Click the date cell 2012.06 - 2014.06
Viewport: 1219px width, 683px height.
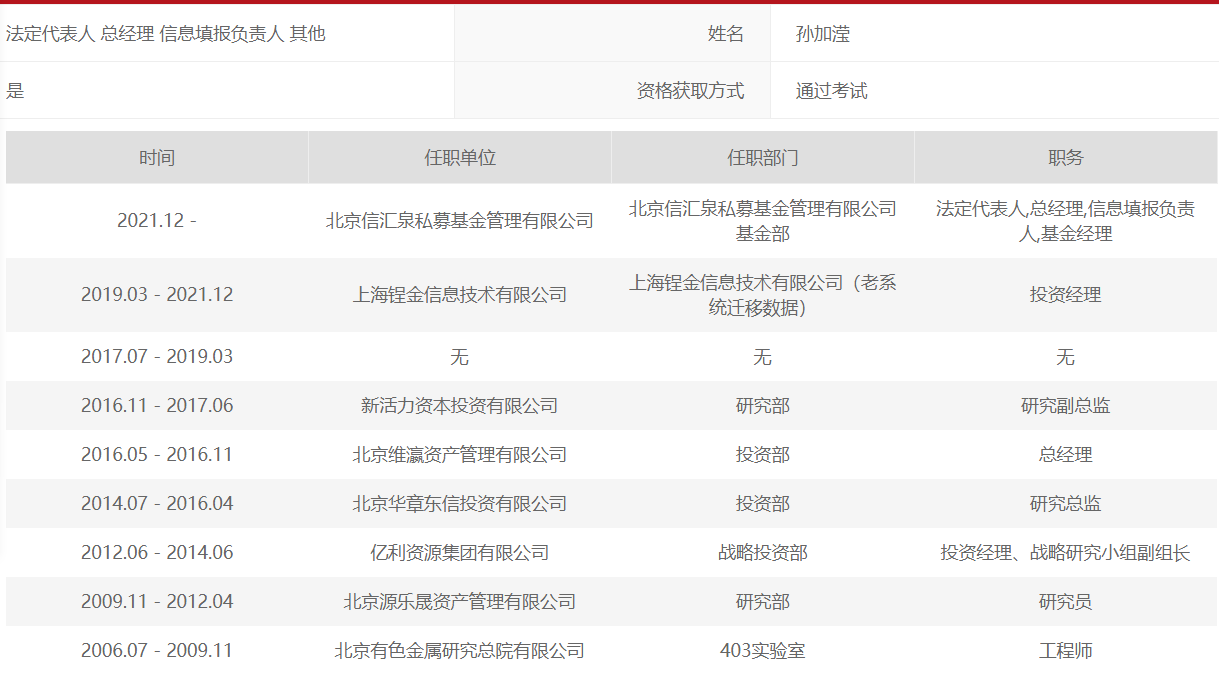click(157, 553)
